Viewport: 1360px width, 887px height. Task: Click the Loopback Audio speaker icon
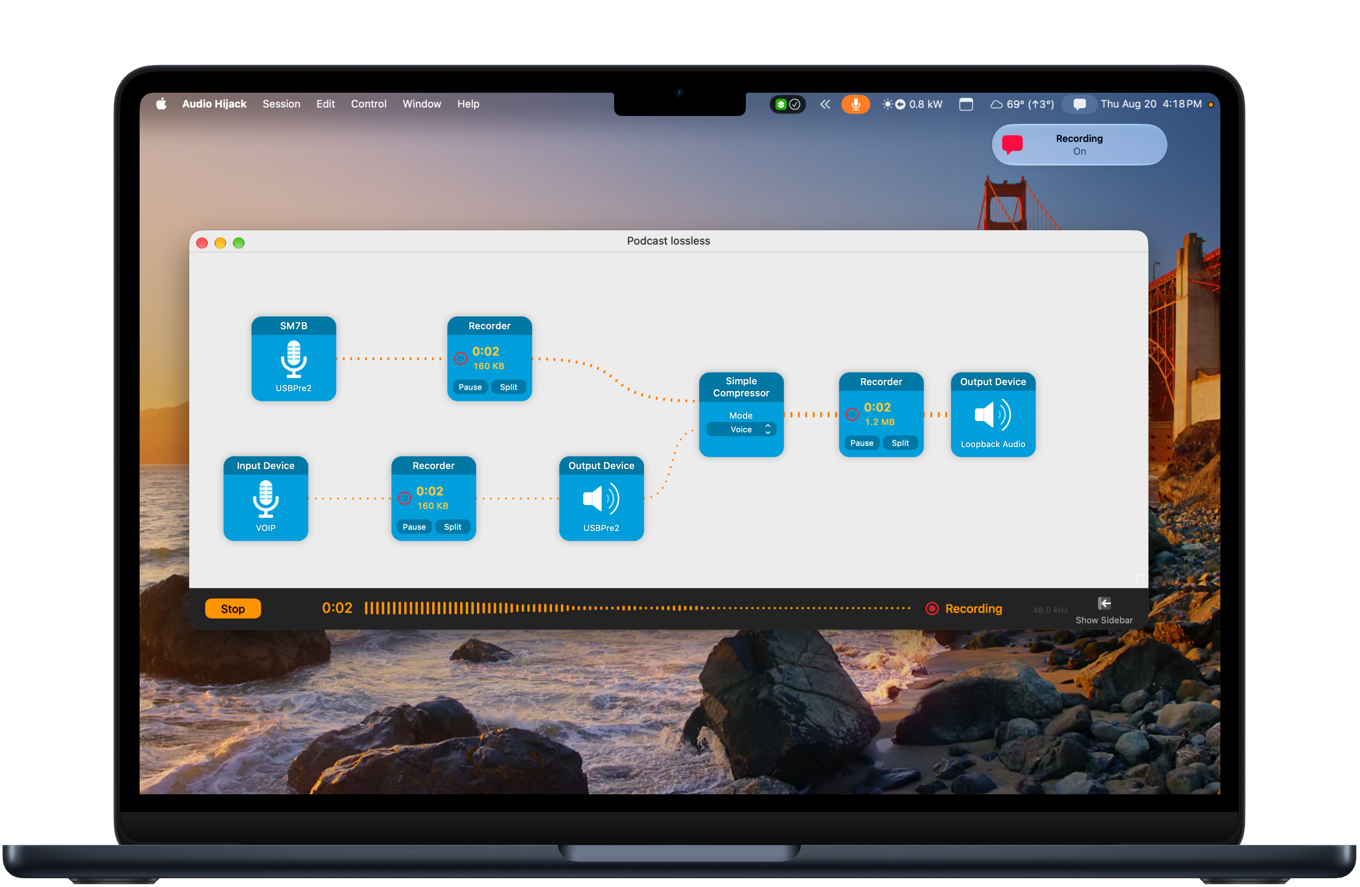(993, 414)
